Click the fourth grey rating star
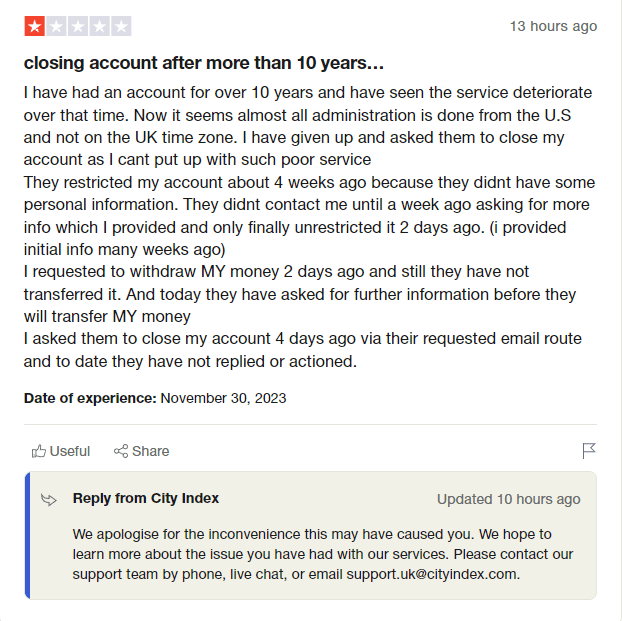622x621 pixels. (99, 26)
